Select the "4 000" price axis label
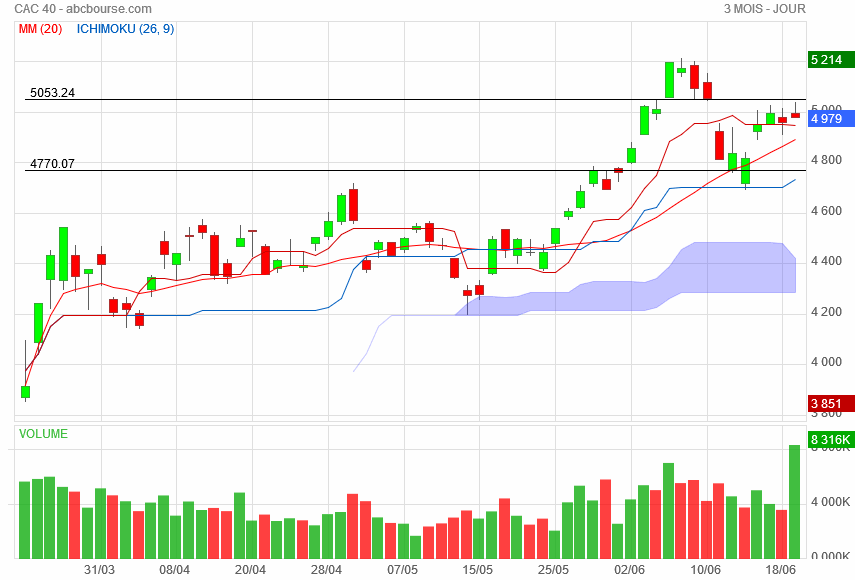 [x=826, y=362]
